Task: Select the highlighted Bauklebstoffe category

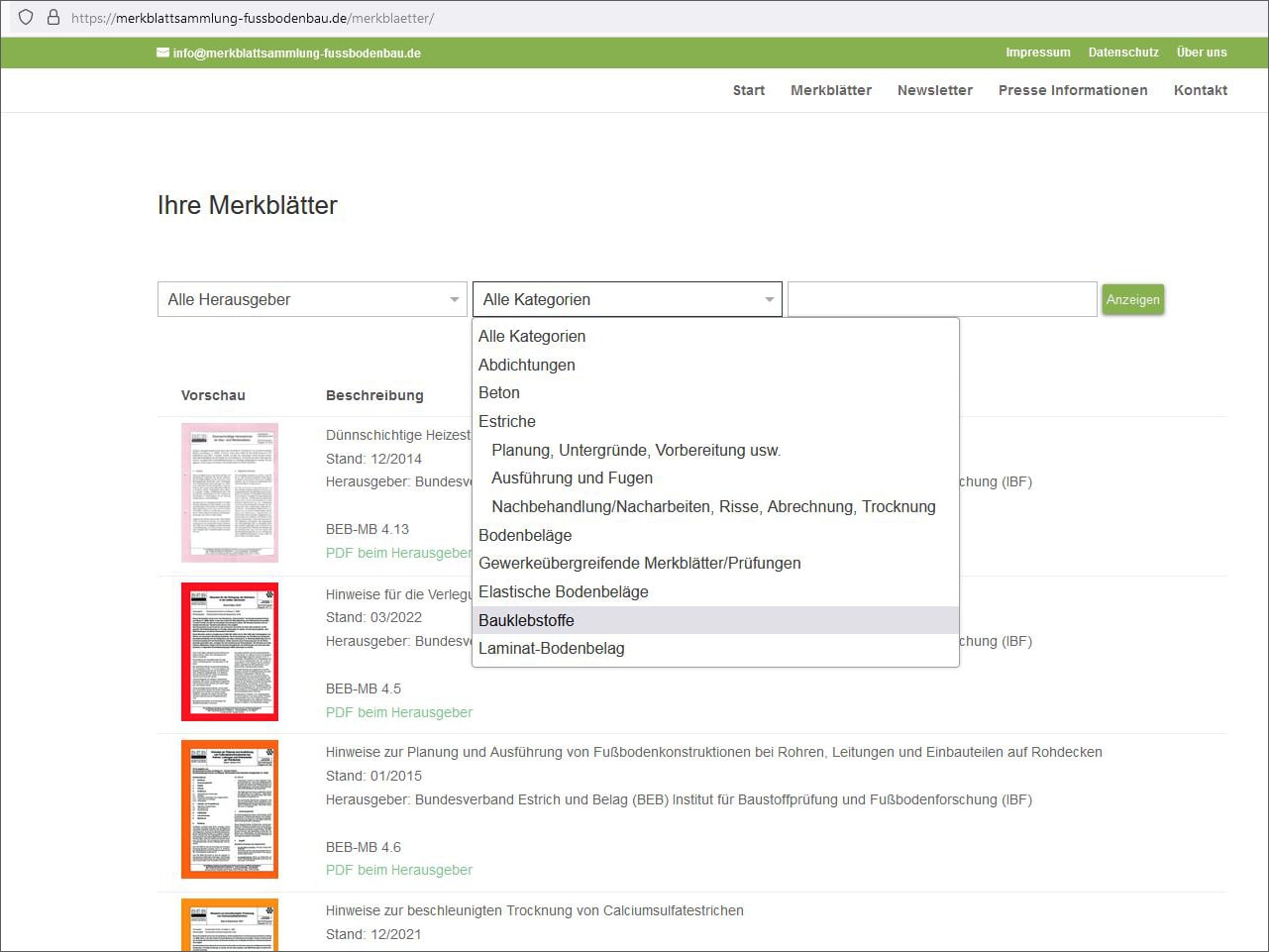Action: click(x=715, y=620)
